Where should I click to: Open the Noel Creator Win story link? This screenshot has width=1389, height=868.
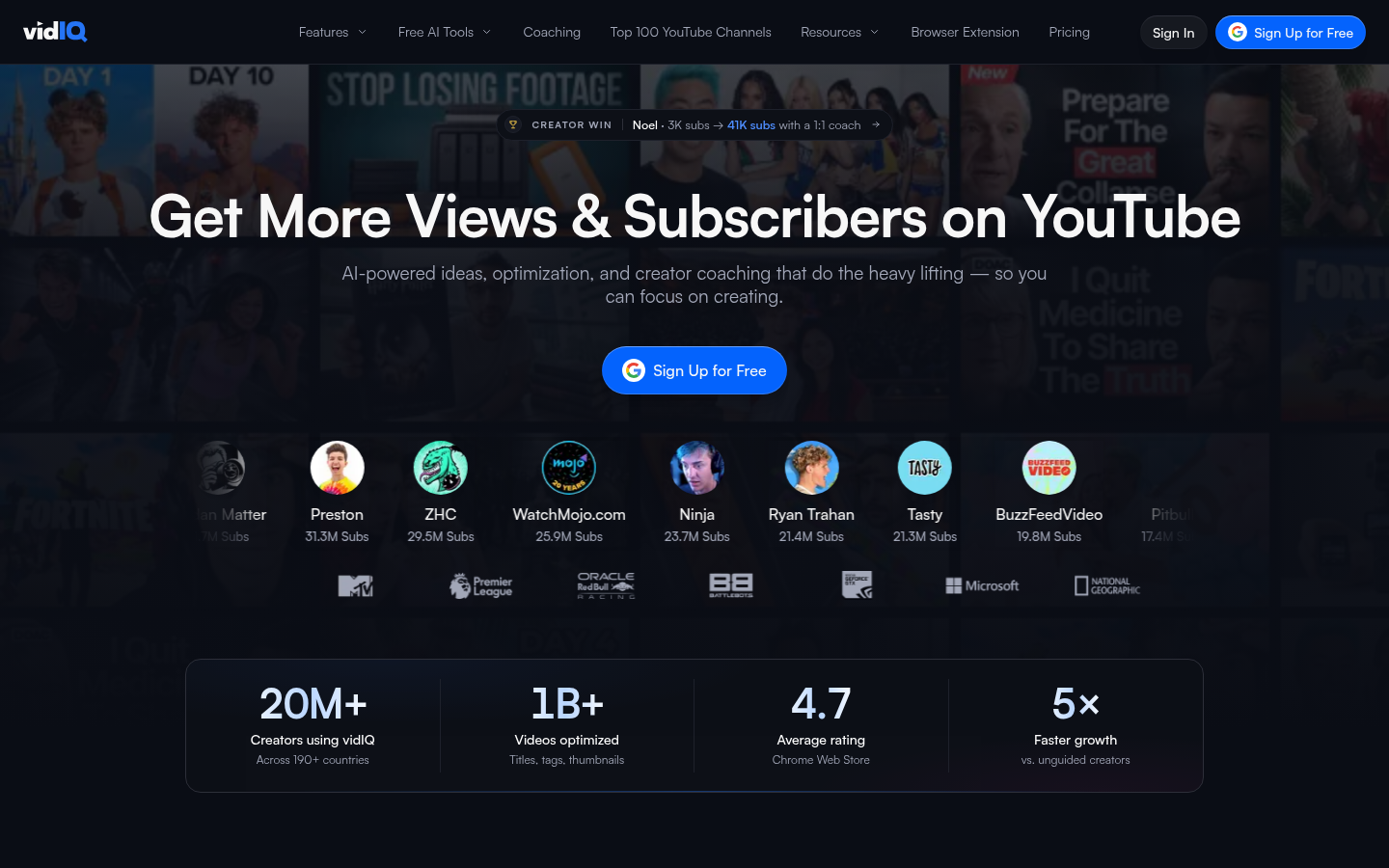pyautogui.click(x=694, y=125)
